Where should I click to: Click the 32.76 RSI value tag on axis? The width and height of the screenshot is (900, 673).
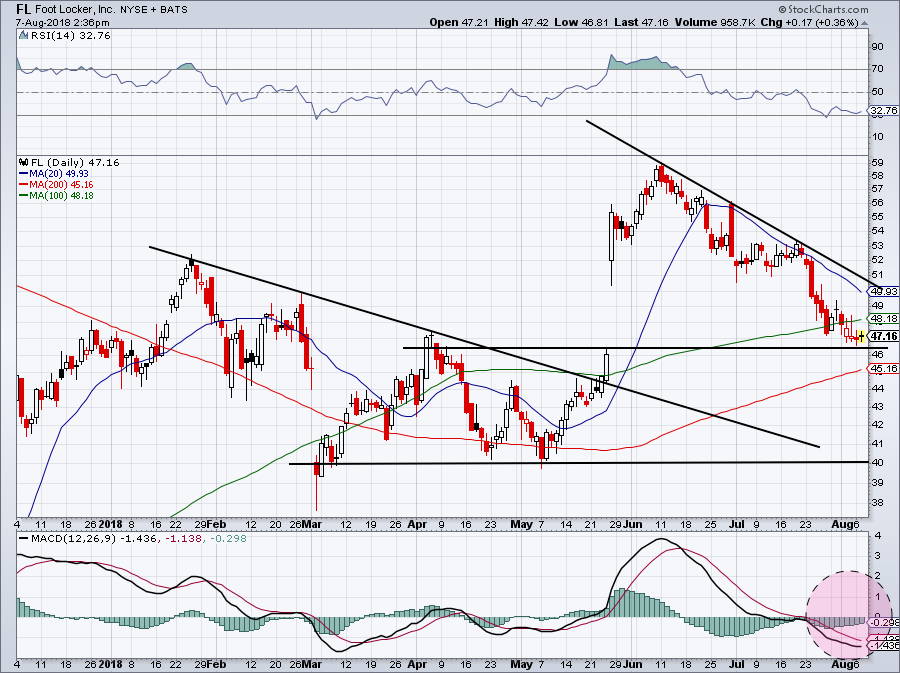click(x=883, y=110)
